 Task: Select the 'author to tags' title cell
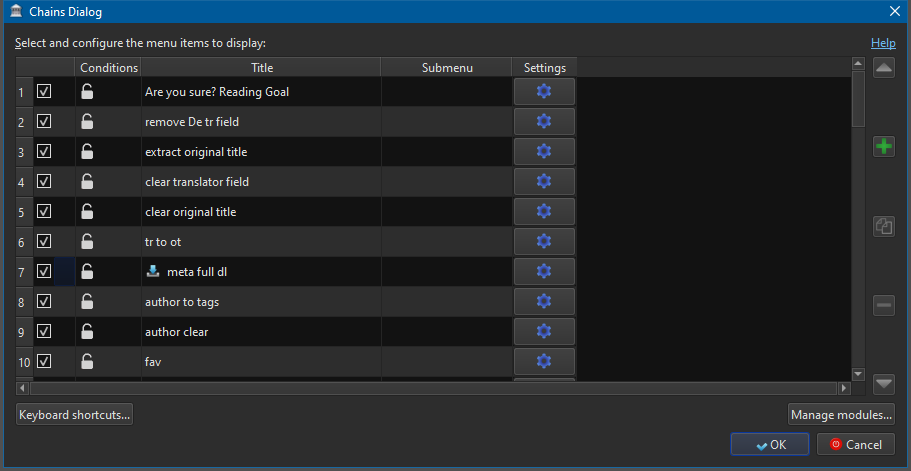(x=261, y=301)
